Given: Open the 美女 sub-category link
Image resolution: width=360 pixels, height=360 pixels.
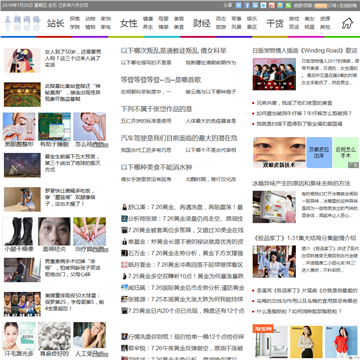Looking at the screenshot, I should pyautogui.click(x=309, y=19).
